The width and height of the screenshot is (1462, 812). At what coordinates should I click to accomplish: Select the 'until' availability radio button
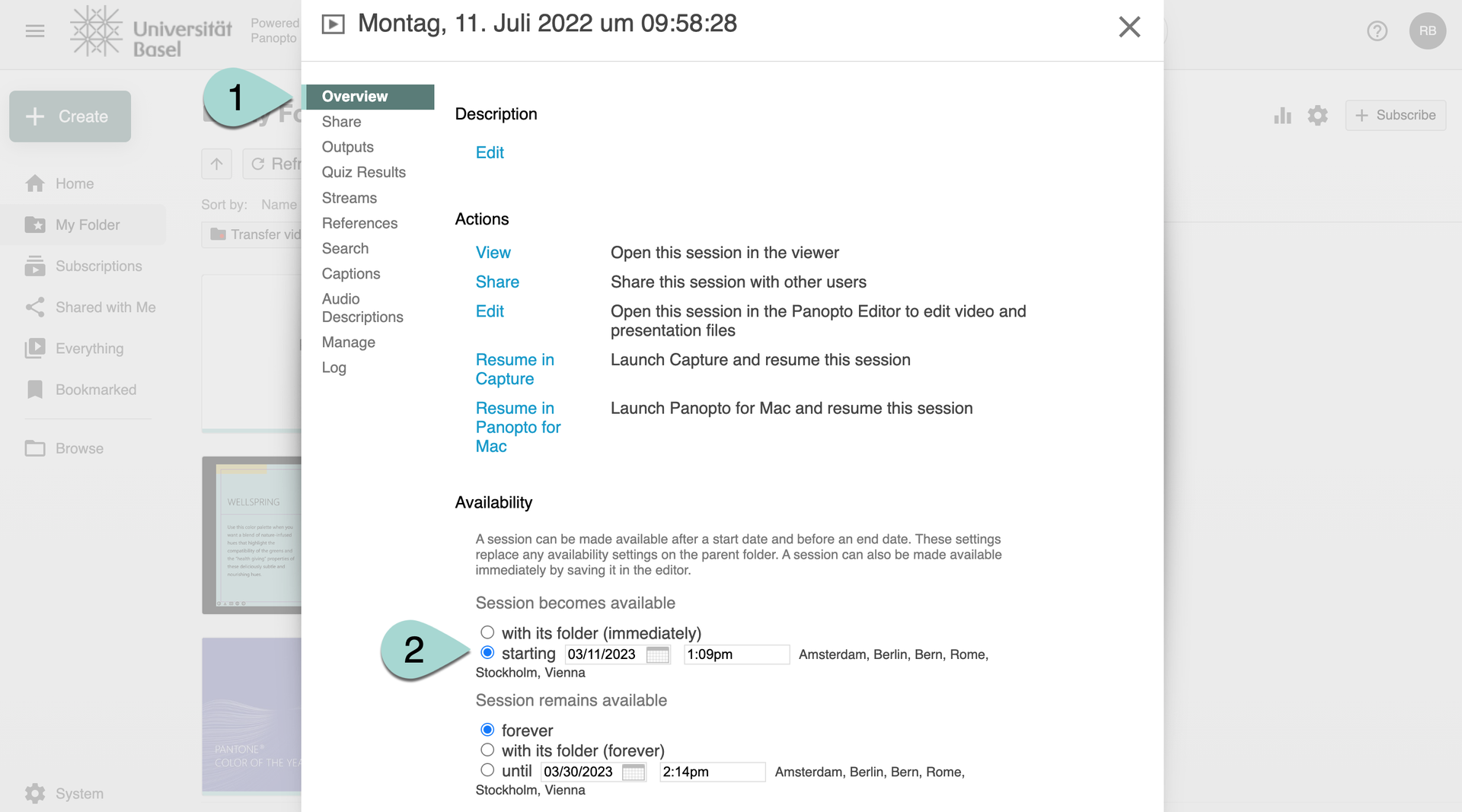coord(487,770)
